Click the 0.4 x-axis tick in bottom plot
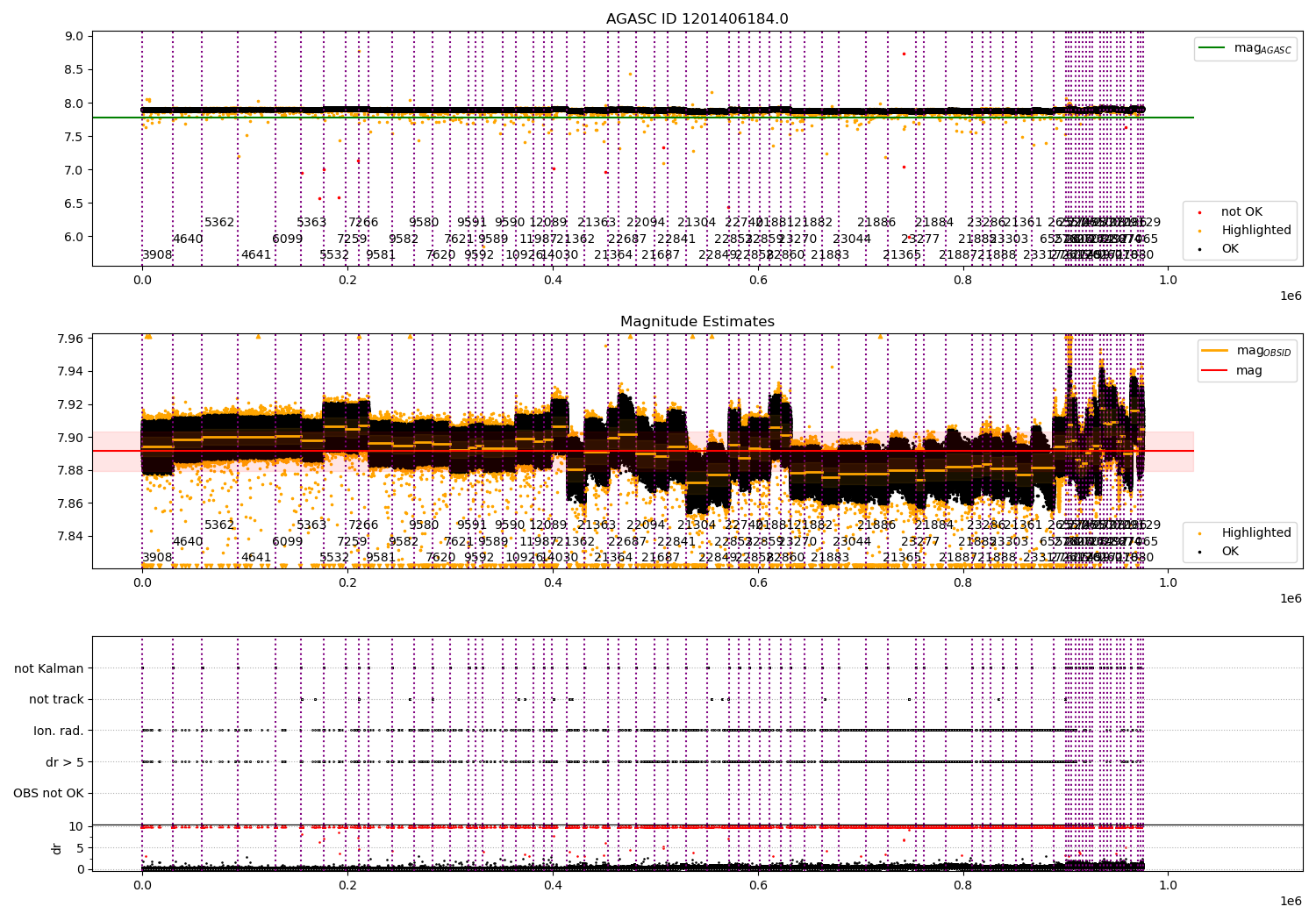Image resolution: width=1316 pixels, height=921 pixels. (x=553, y=885)
